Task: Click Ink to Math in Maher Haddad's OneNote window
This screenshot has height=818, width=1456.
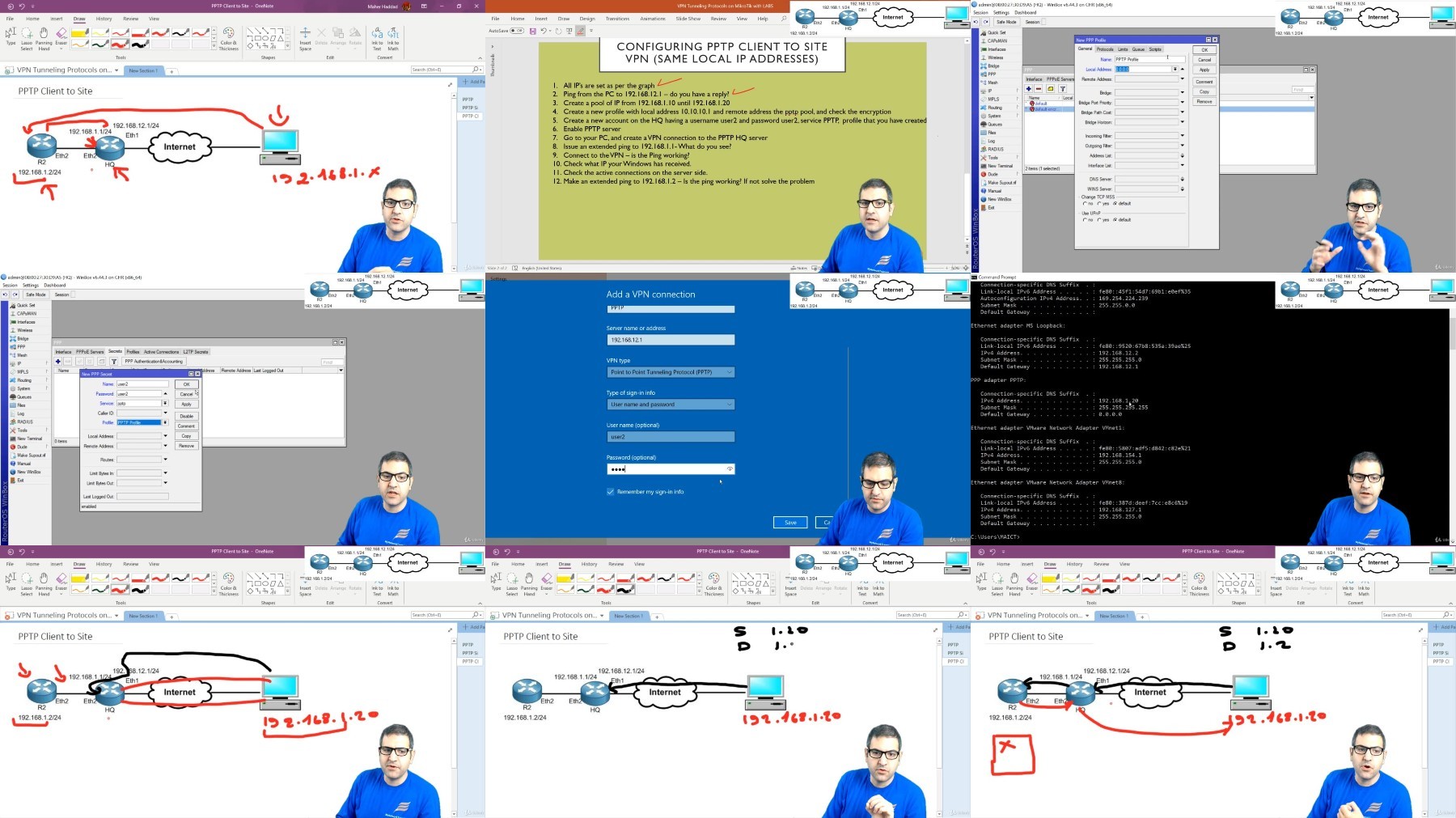Action: tap(393, 39)
